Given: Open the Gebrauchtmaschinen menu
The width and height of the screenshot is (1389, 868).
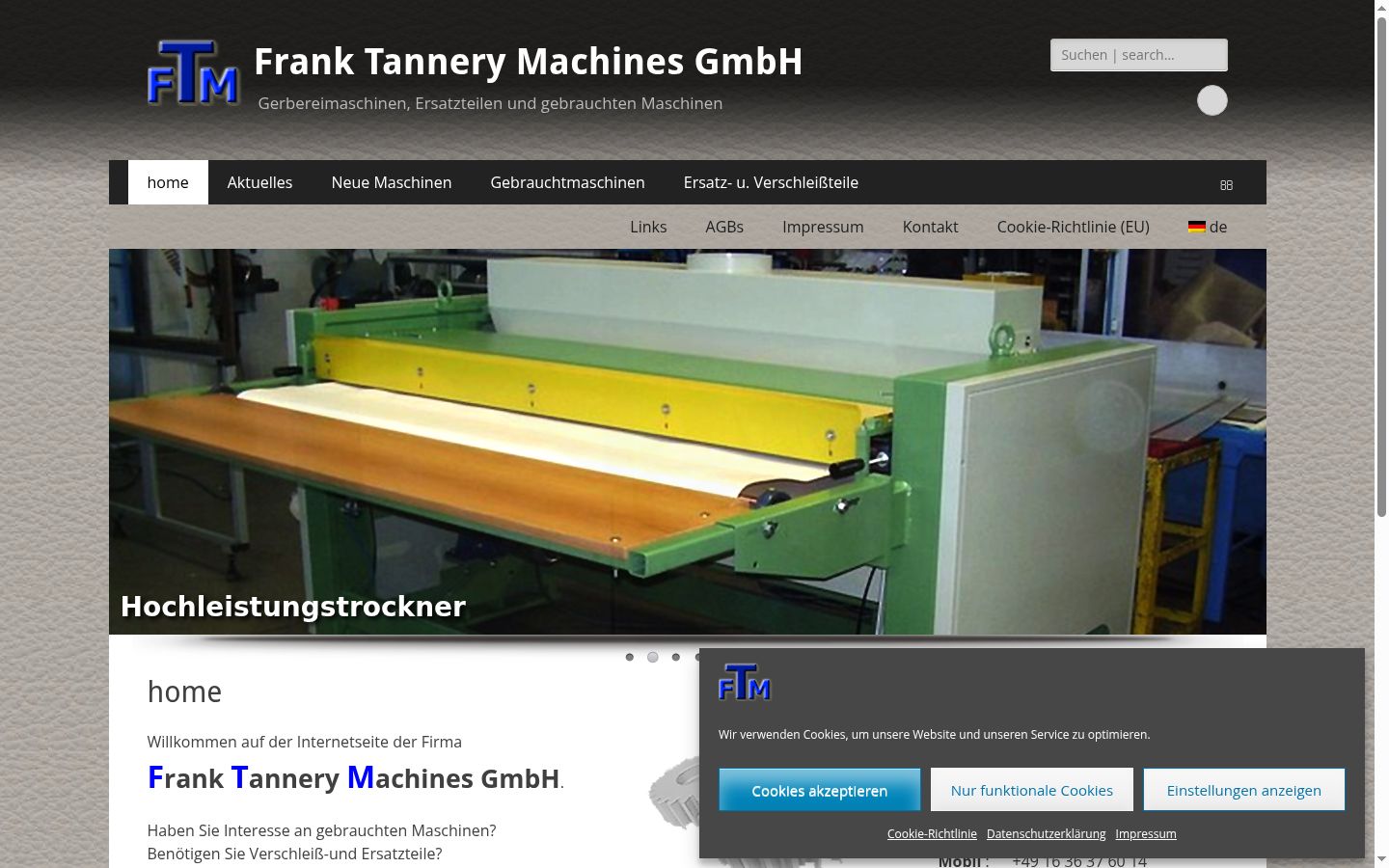Looking at the screenshot, I should point(567,182).
